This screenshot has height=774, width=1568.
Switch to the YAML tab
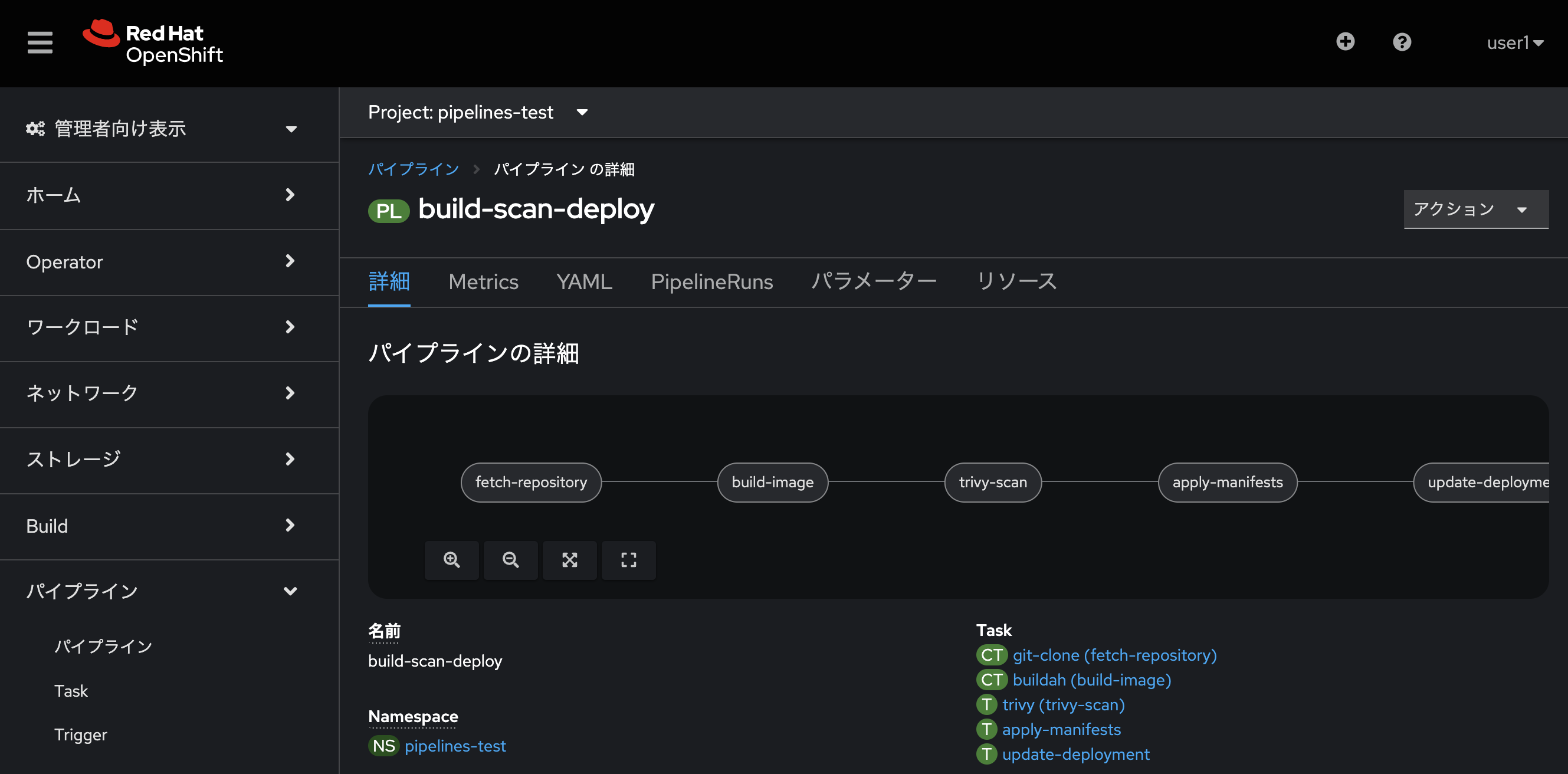585,282
